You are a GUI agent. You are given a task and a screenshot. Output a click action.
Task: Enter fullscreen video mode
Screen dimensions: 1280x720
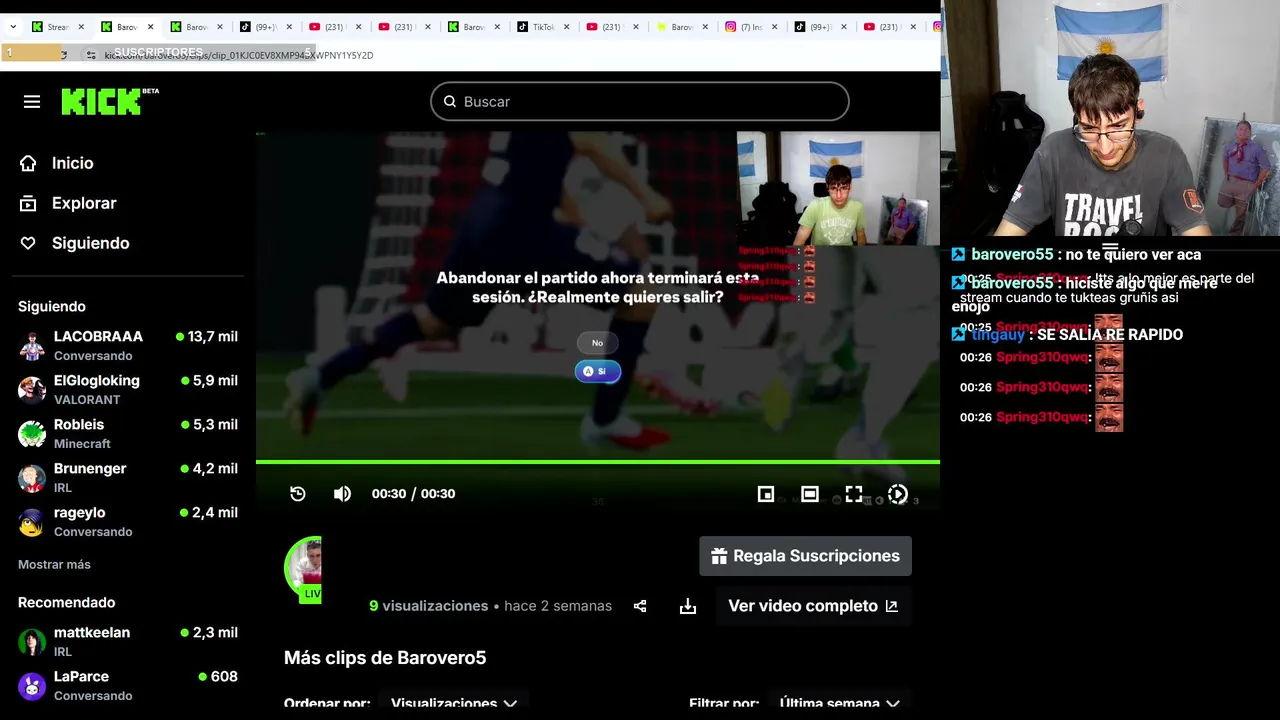(854, 493)
